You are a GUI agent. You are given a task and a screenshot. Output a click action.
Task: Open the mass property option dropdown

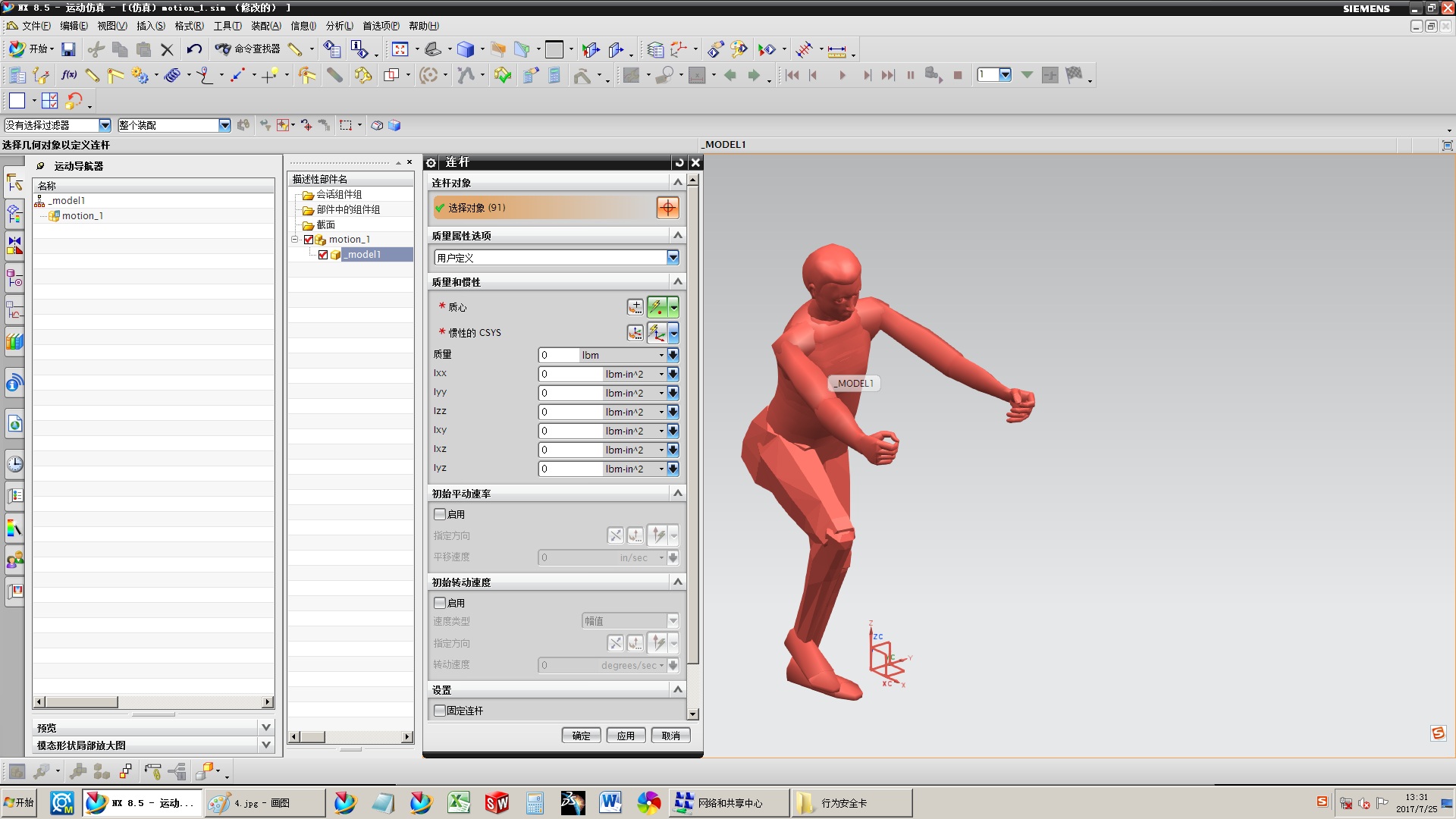(x=673, y=258)
